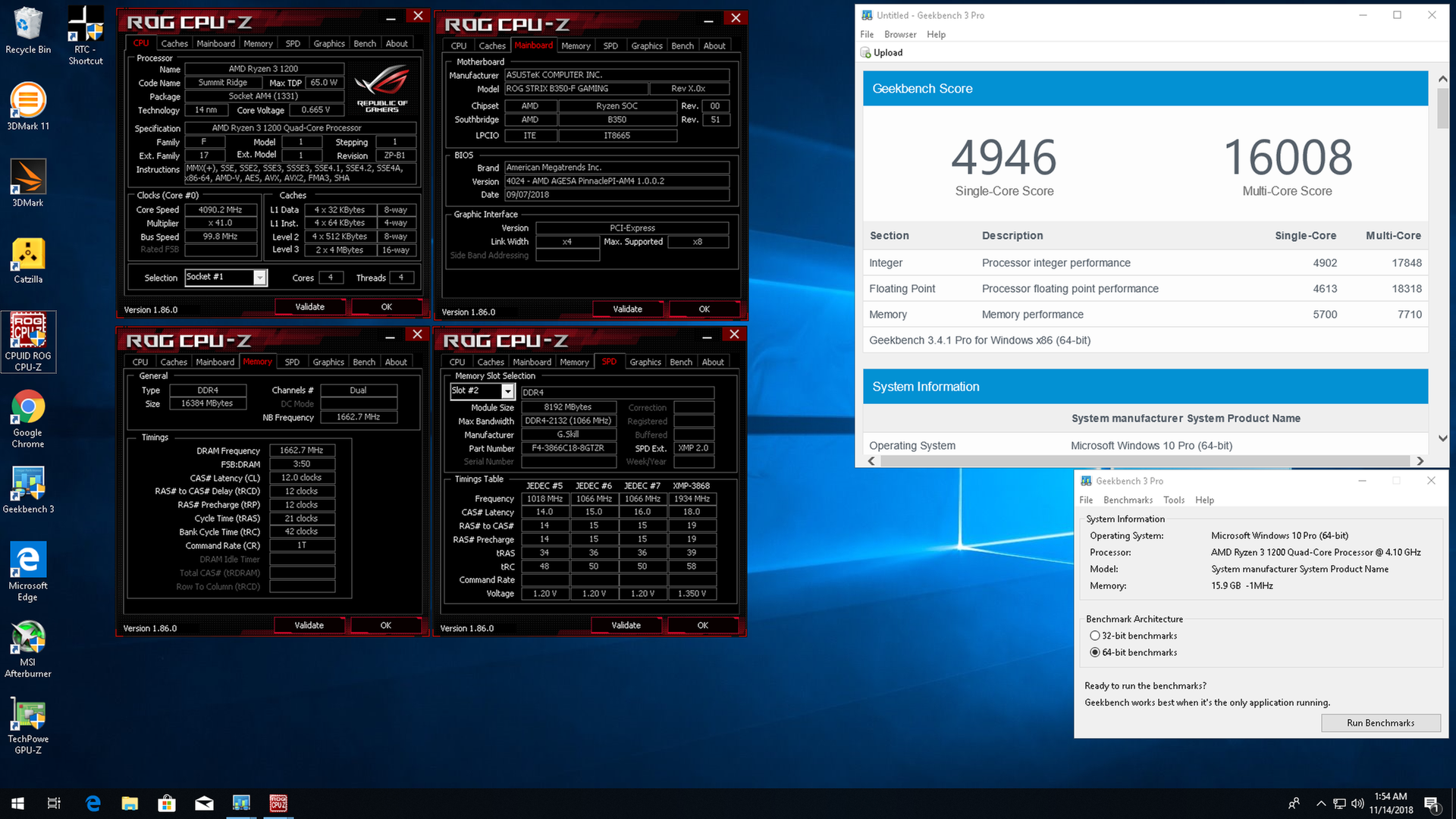
Task: Open Help menu in Geekbench 3 Pro window
Action: point(1204,500)
